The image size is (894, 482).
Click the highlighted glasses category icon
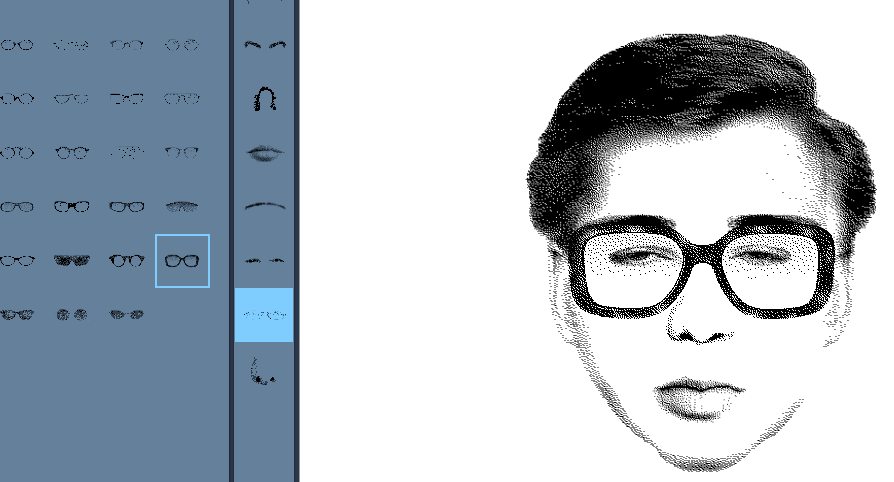[264, 315]
